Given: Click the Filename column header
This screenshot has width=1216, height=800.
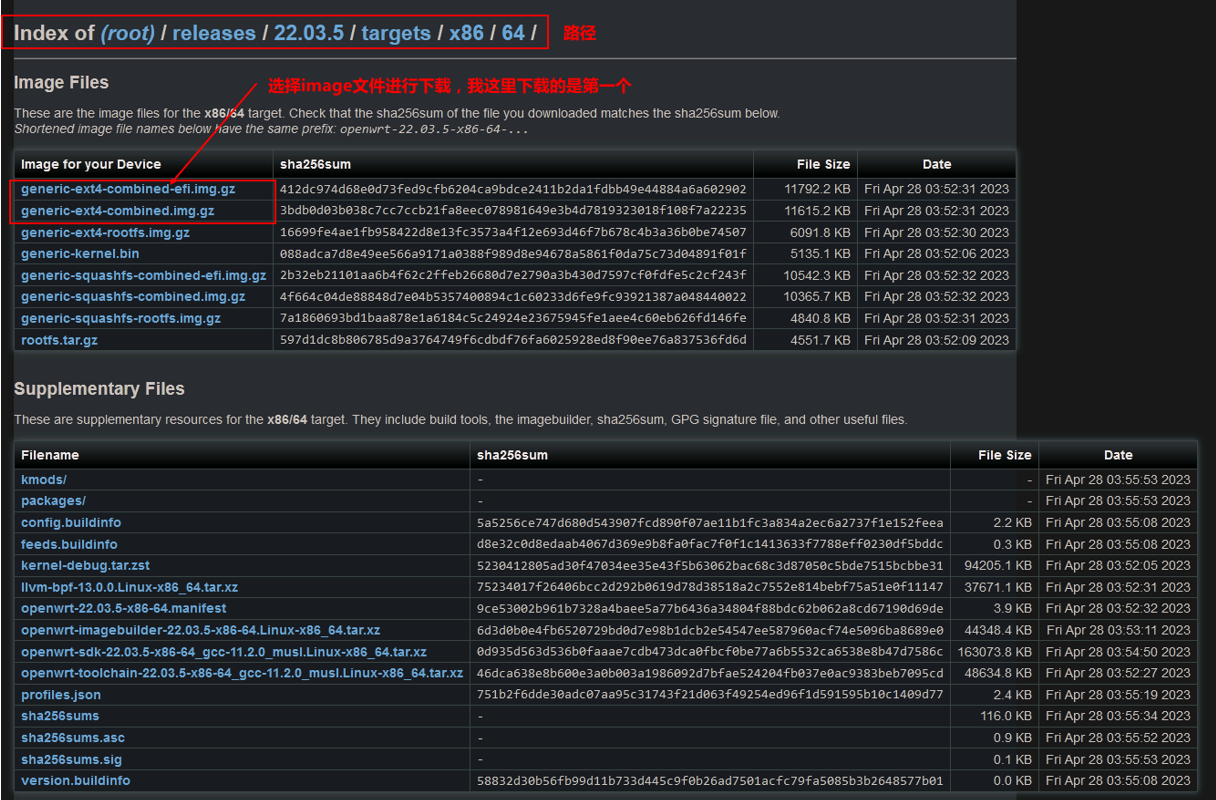Looking at the screenshot, I should click(x=50, y=455).
